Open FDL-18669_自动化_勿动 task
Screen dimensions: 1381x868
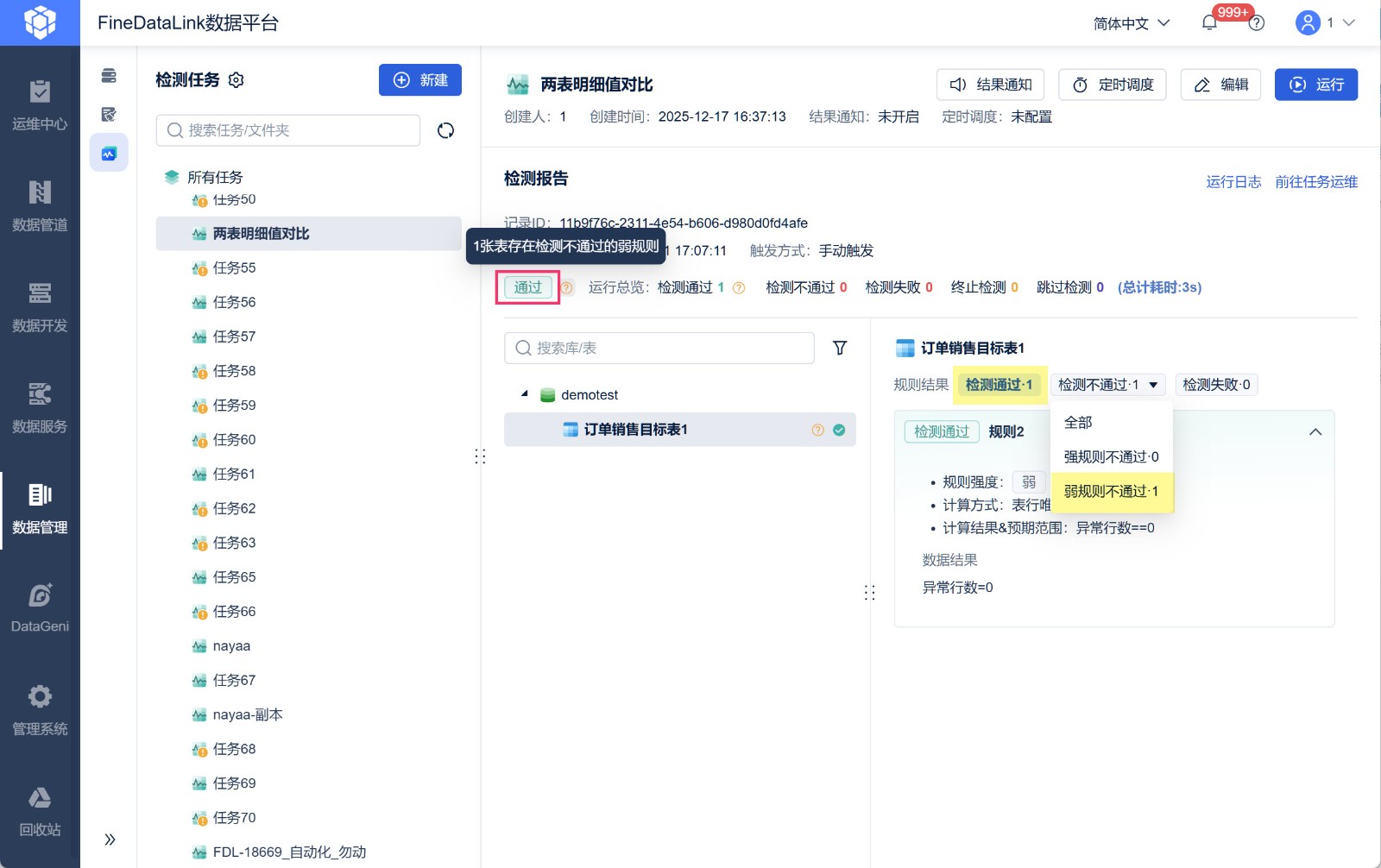[x=289, y=852]
